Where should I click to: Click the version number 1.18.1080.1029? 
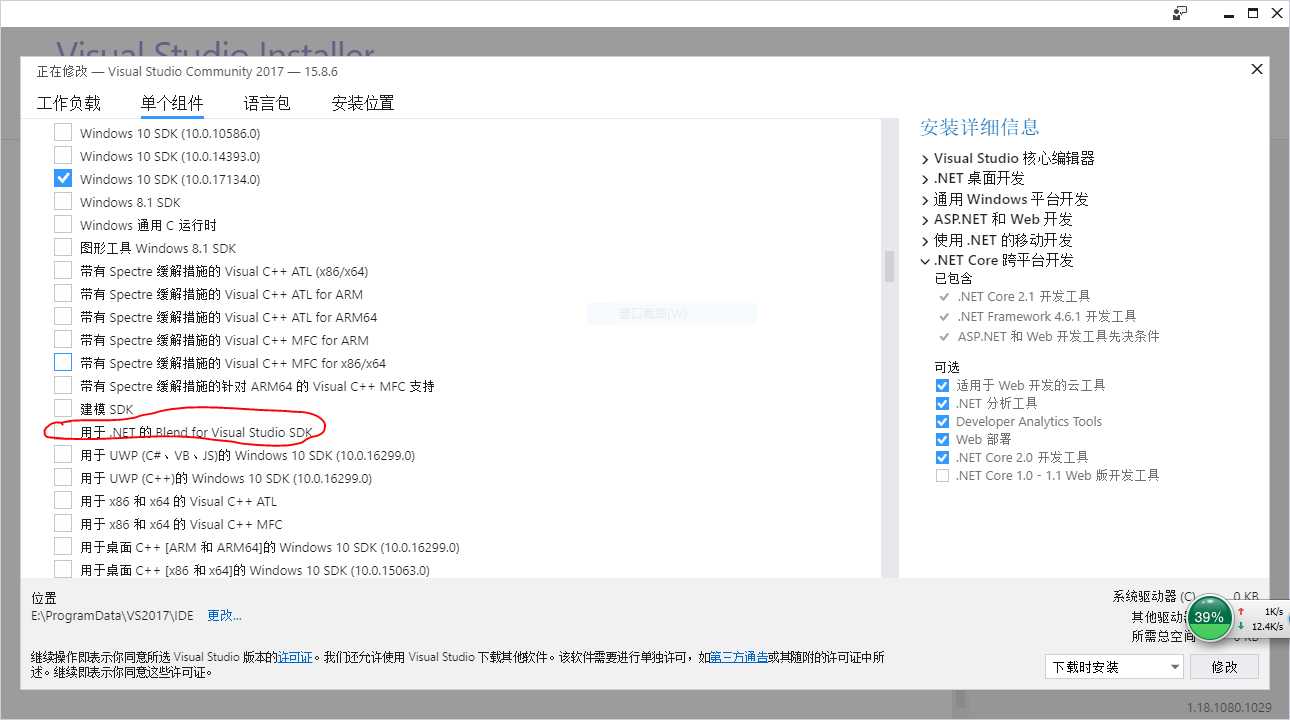click(x=1229, y=706)
